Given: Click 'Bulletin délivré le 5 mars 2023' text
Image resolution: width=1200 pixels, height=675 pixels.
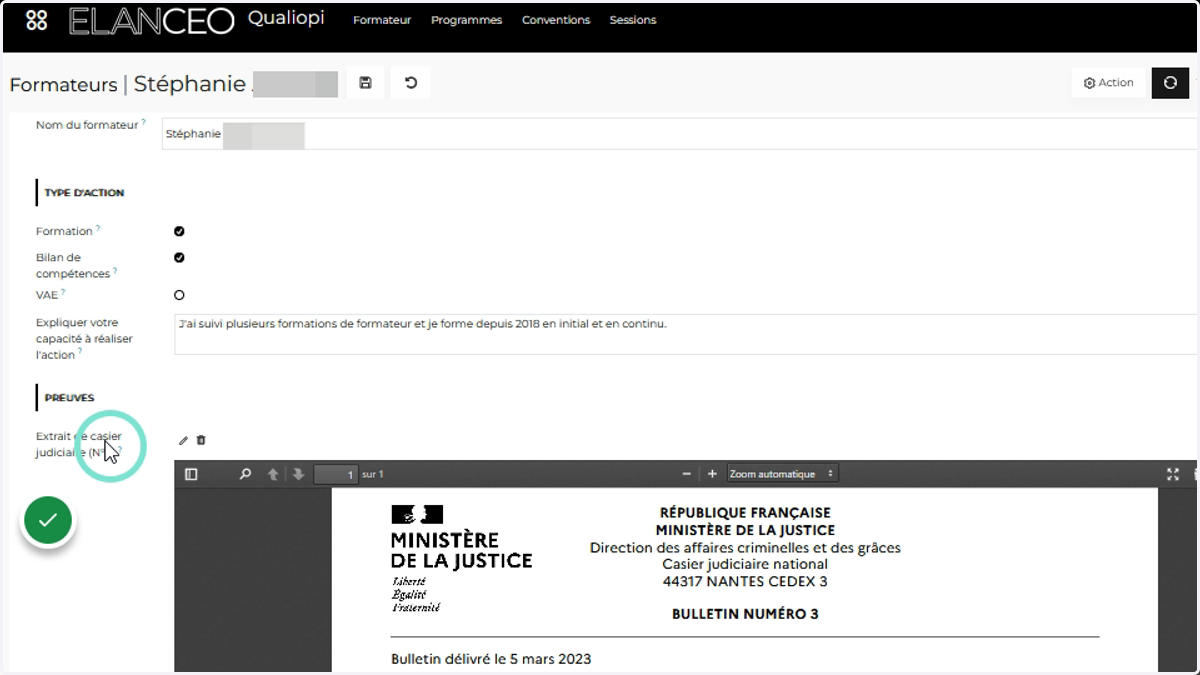Looking at the screenshot, I should click(x=491, y=659).
